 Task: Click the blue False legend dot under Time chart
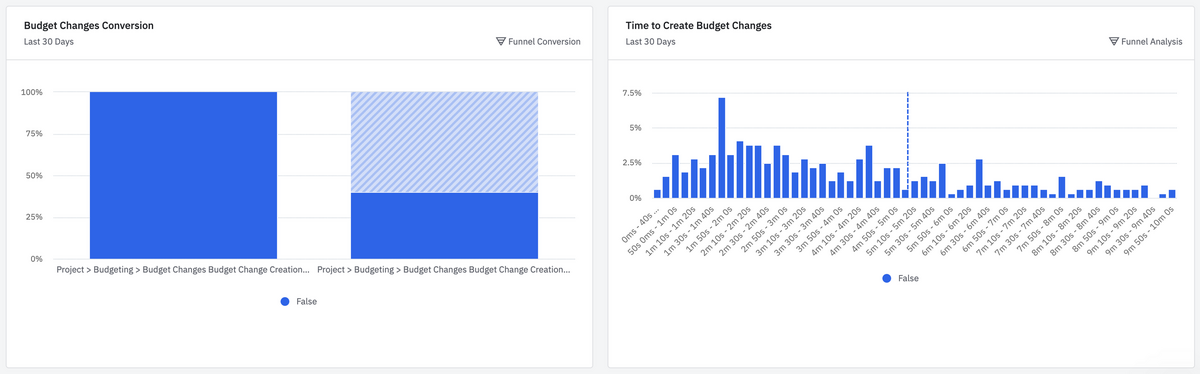pos(887,279)
